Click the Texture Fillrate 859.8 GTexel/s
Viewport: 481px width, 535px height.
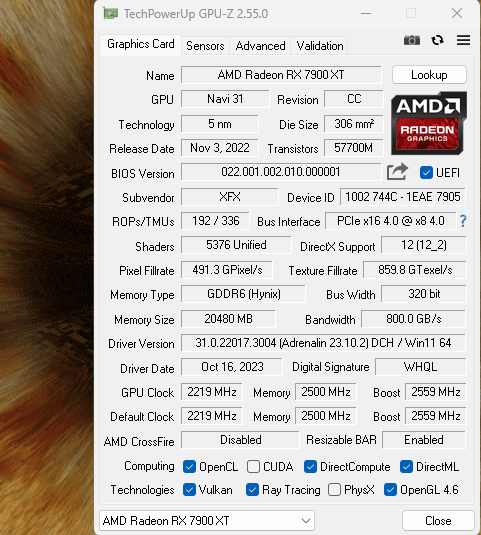pyautogui.click(x=414, y=270)
